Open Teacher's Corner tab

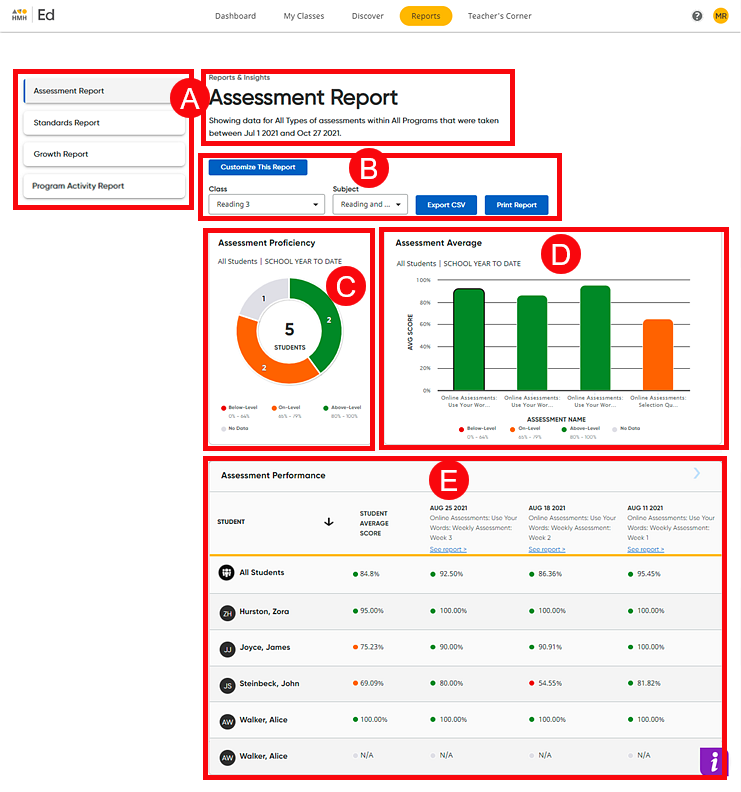pos(500,16)
